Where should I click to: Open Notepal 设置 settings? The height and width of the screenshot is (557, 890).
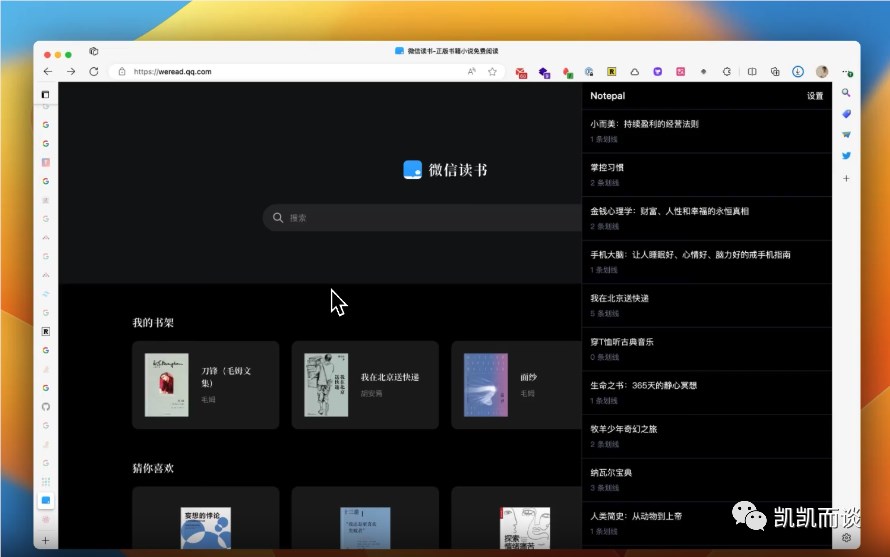point(815,96)
